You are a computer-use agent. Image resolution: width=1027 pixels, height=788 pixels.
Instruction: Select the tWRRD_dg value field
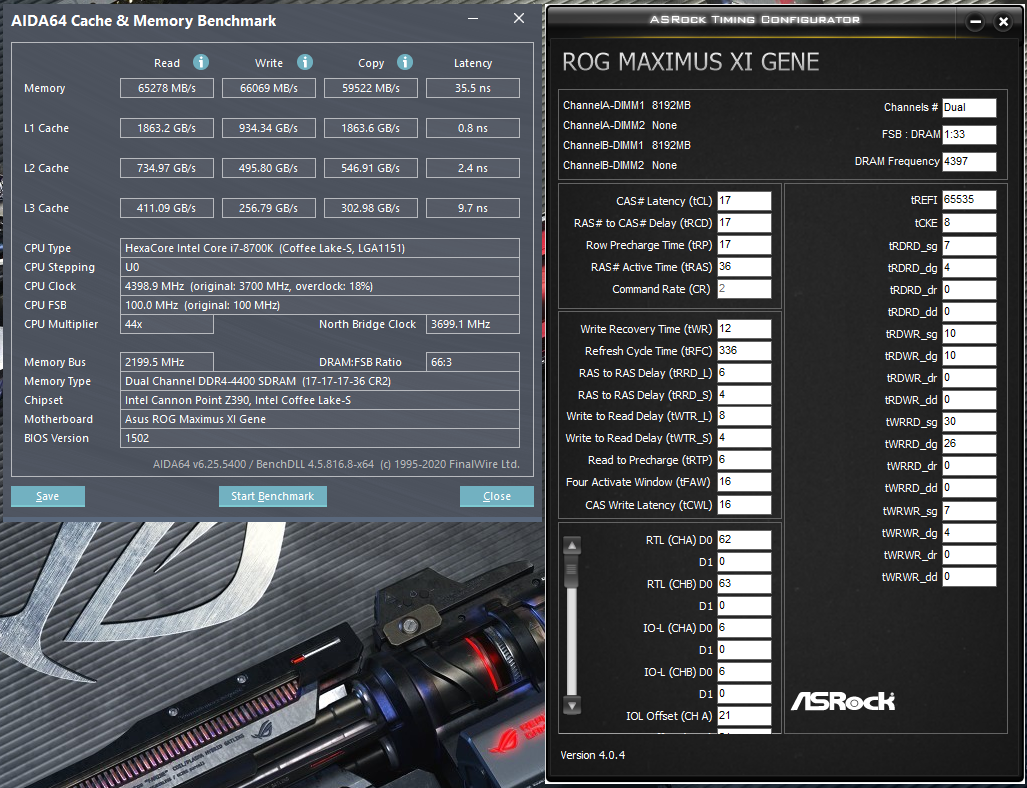point(969,444)
